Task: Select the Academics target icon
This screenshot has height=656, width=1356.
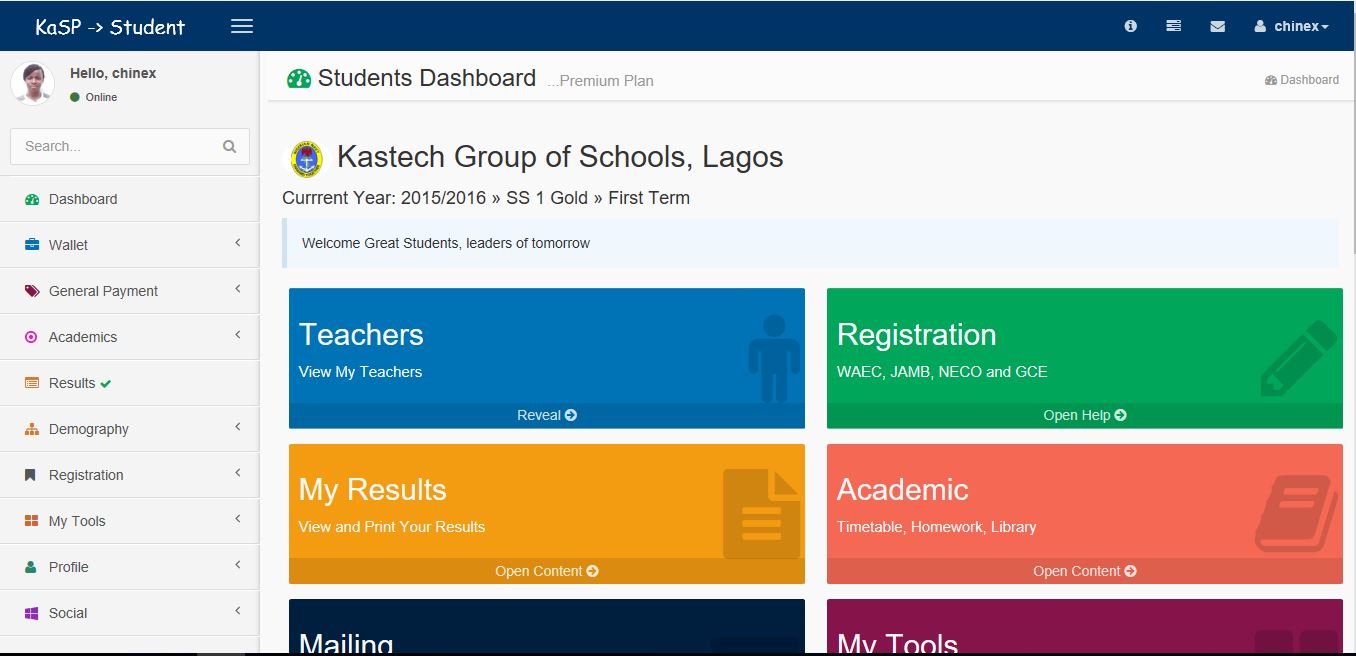Action: pyautogui.click(x=30, y=336)
